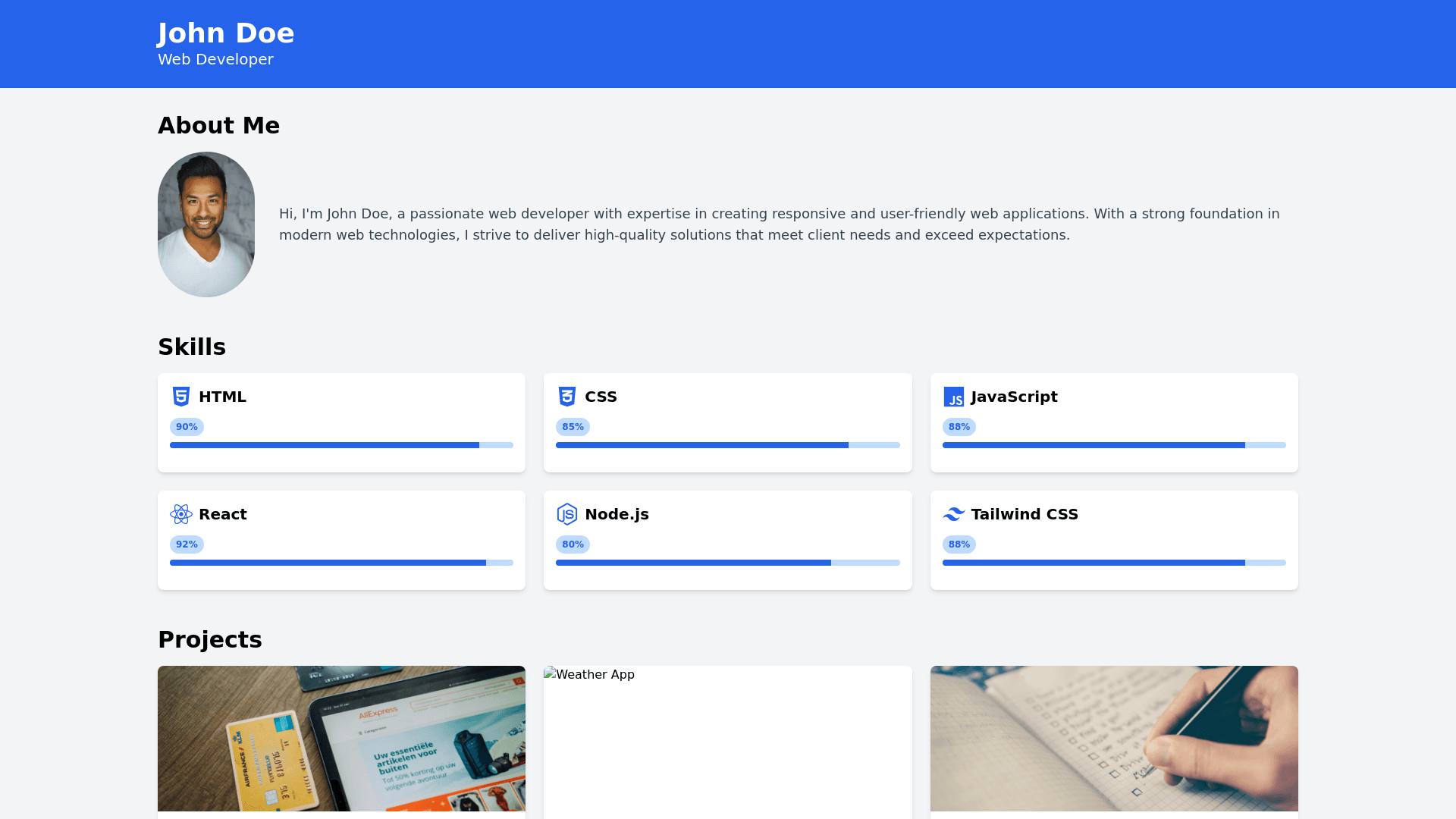Click the broken Weather App image icon
Image resolution: width=1456 pixels, height=819 pixels.
550,673
